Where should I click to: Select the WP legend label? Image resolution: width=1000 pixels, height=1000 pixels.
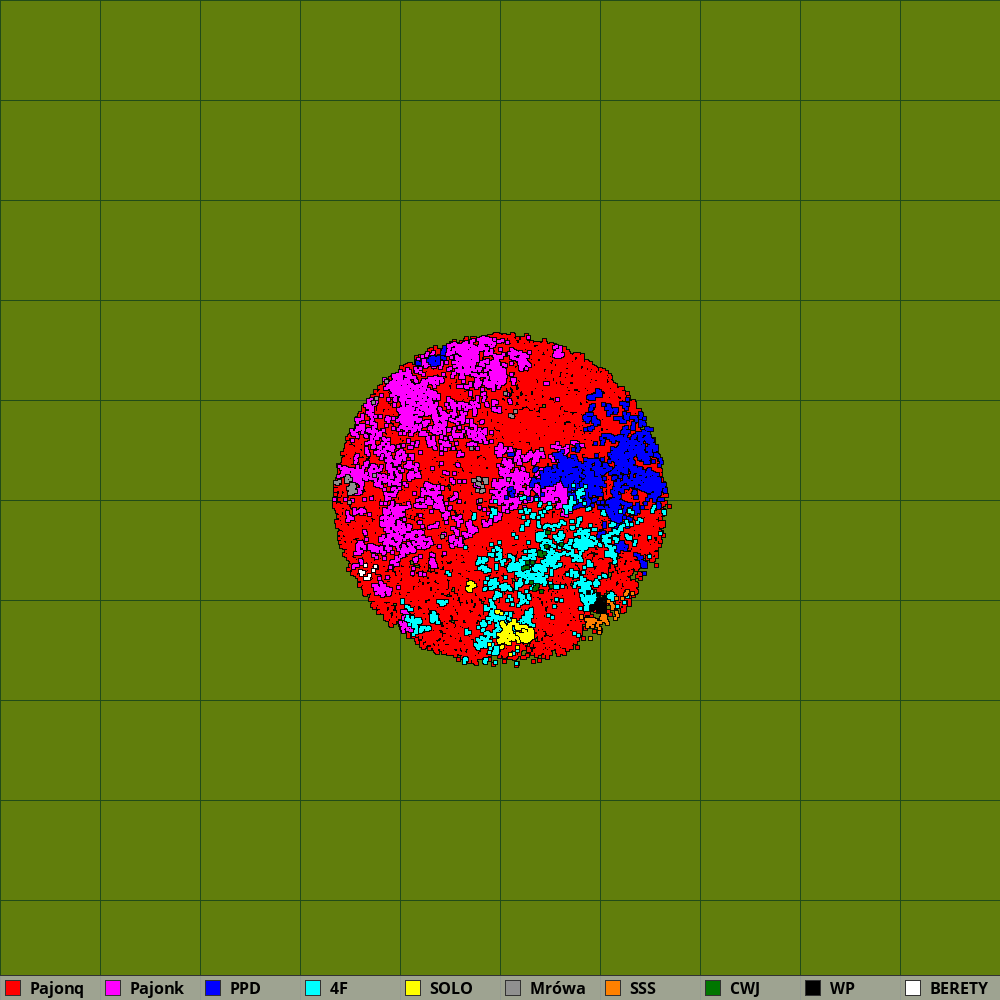[x=842, y=989]
